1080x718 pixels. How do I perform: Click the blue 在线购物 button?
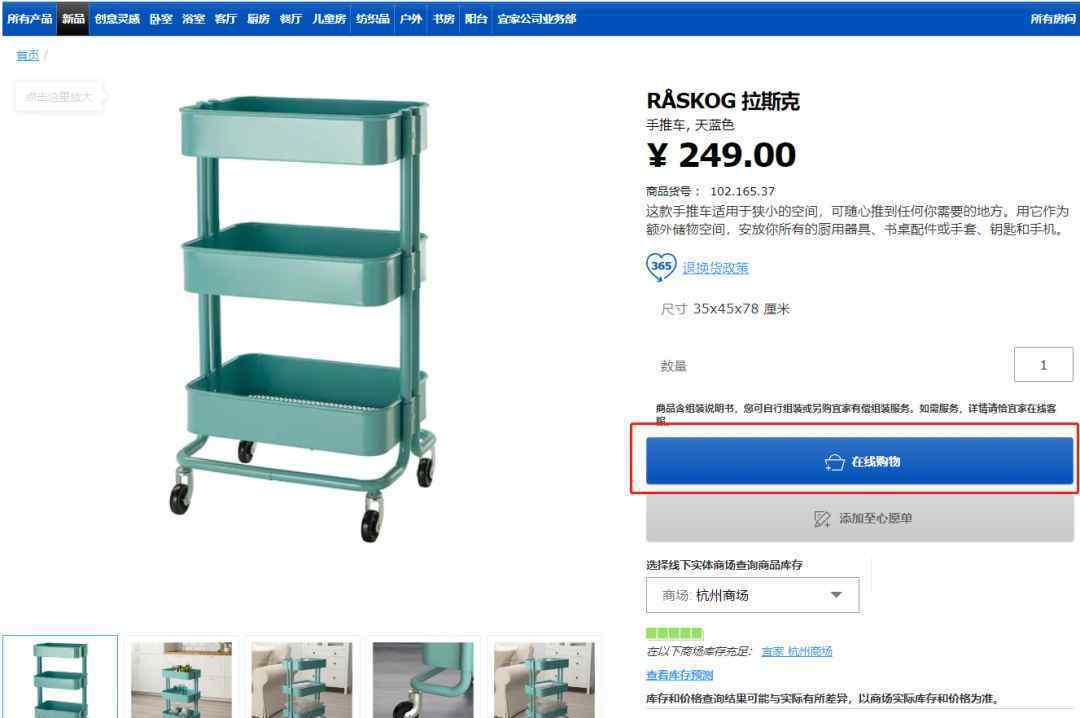860,461
